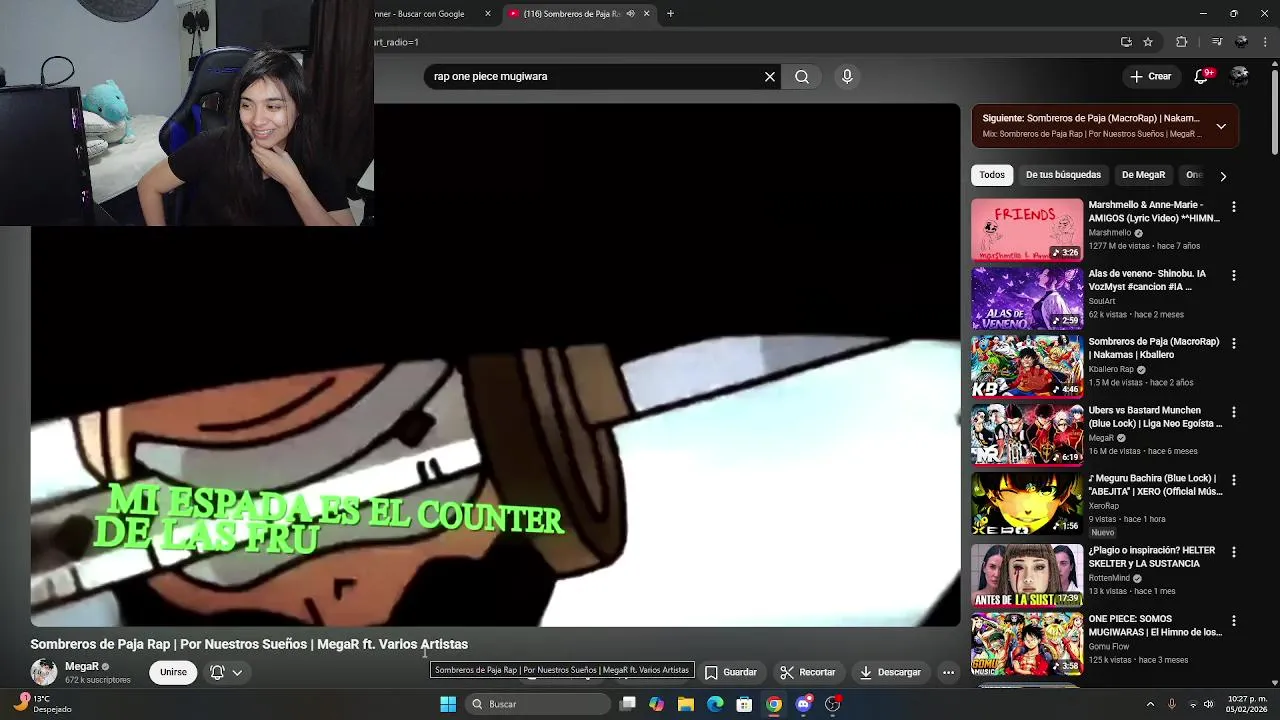Open options for Ubers vs Bastard Munchen video
Image resolution: width=1280 pixels, height=720 pixels.
pos(1233,412)
